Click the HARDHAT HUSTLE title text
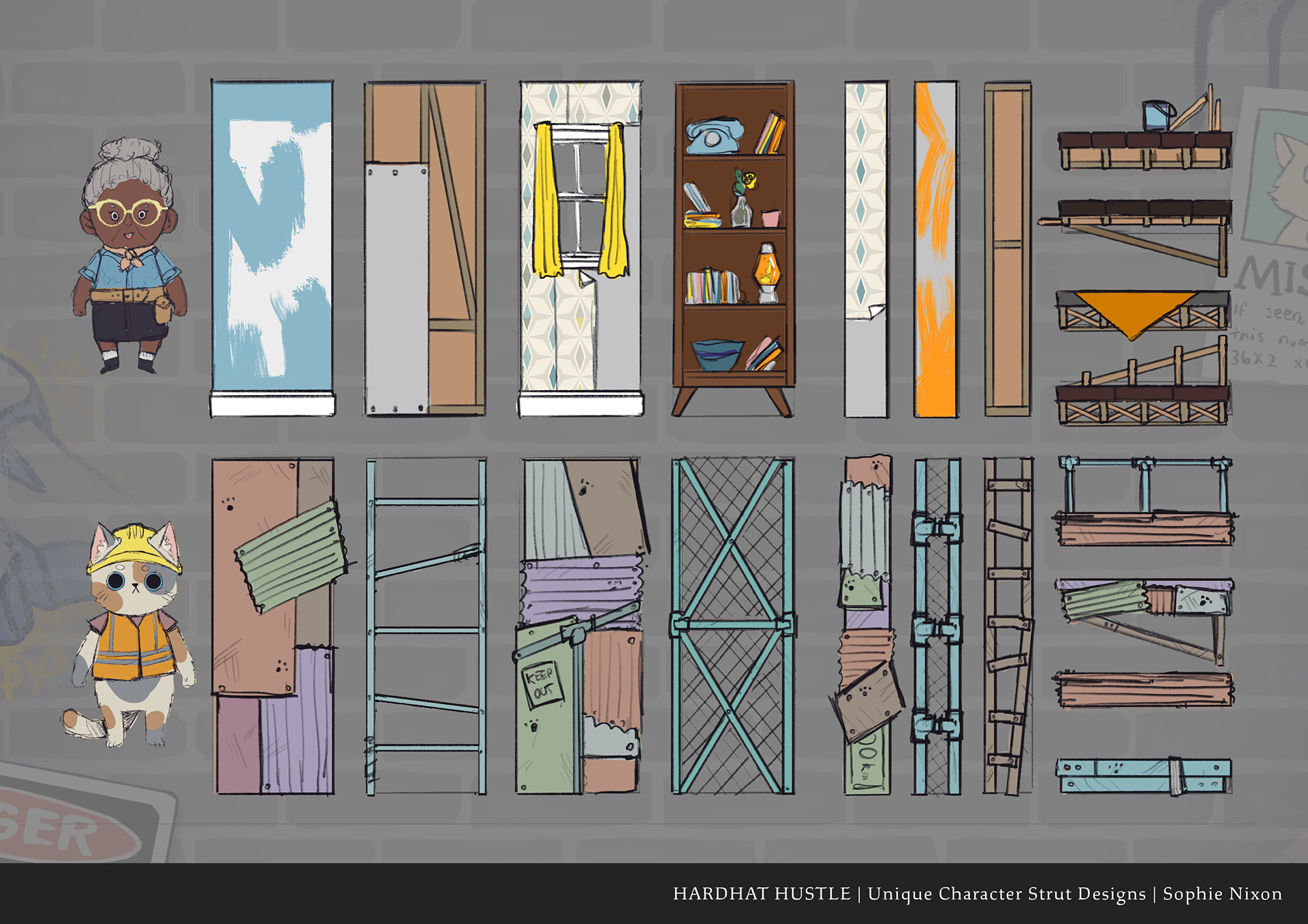The height and width of the screenshot is (924, 1308). 762,893
